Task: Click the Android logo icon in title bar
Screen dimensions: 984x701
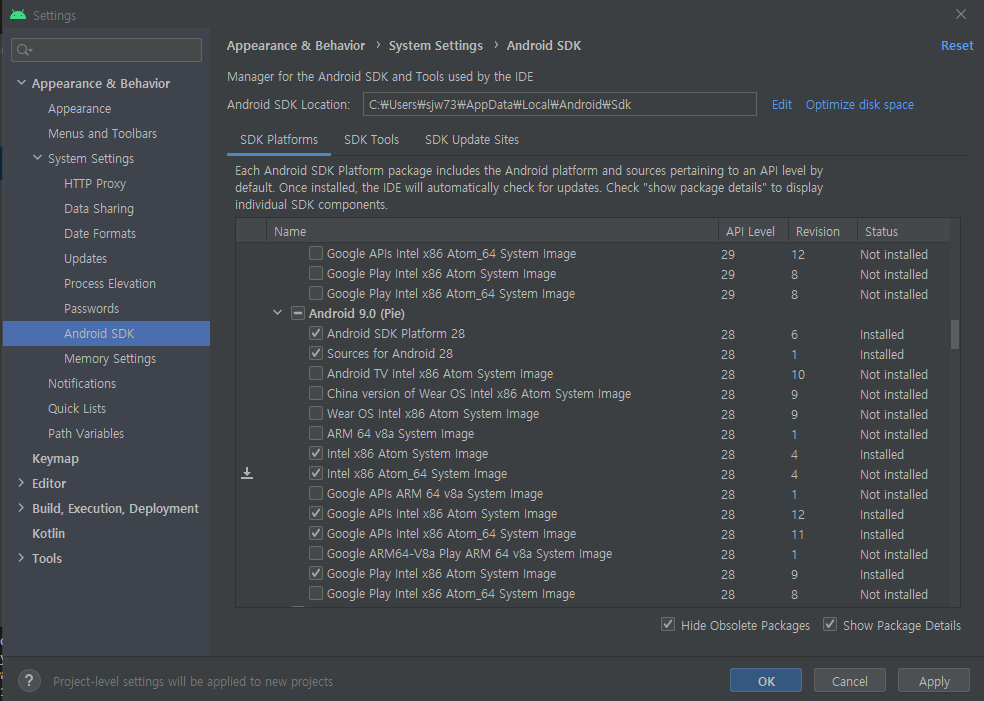Action: (18, 14)
